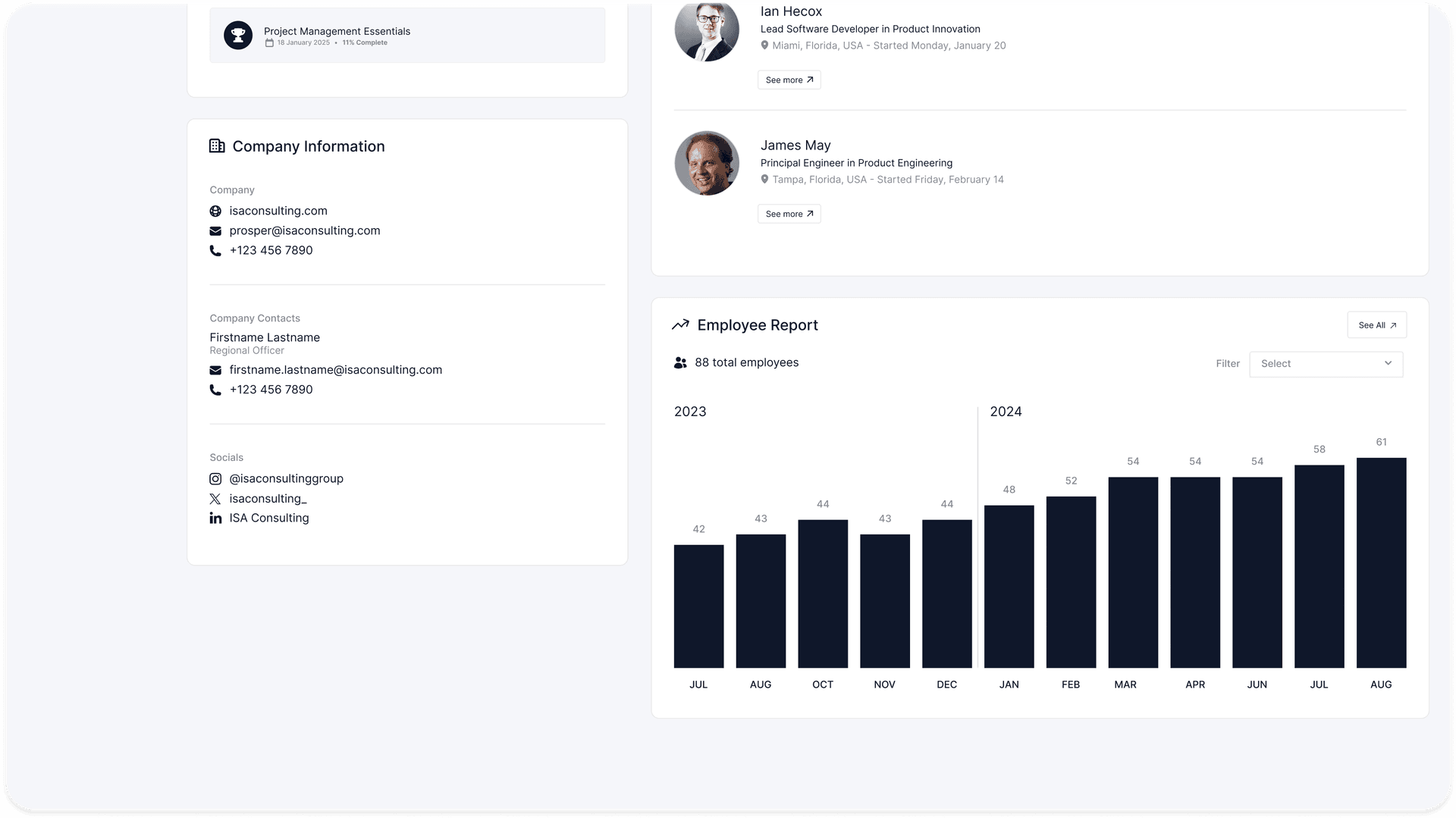Click See more under Ian Hecox

point(789,80)
